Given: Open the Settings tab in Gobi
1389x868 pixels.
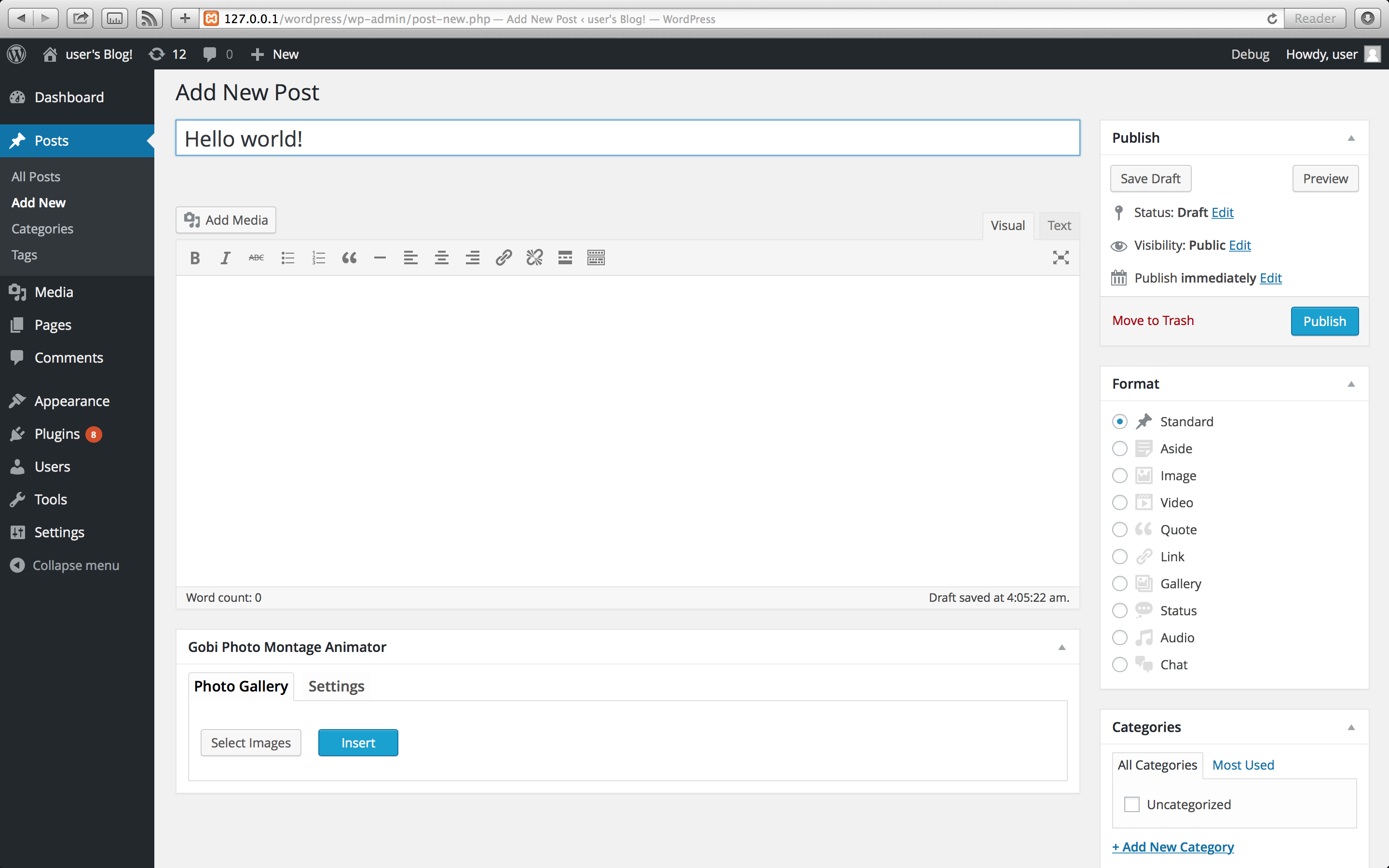Looking at the screenshot, I should pyautogui.click(x=336, y=686).
